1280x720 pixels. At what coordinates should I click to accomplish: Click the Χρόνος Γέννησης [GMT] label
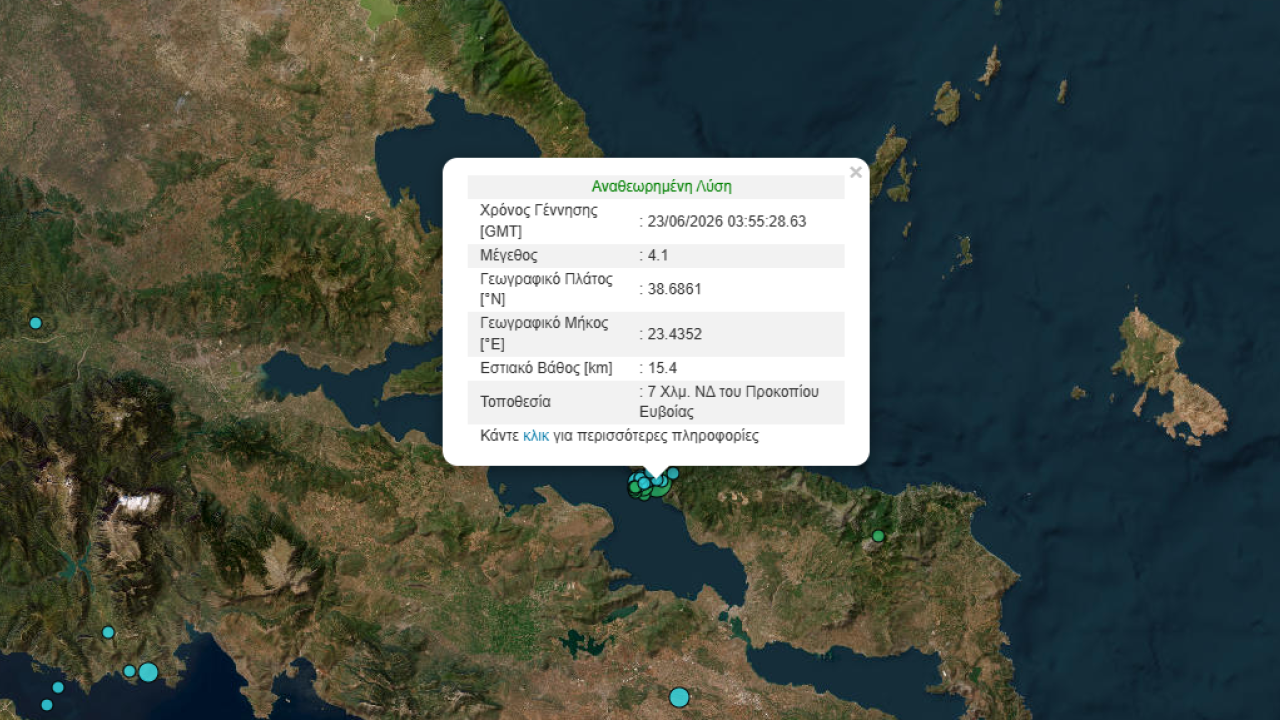click(x=539, y=221)
